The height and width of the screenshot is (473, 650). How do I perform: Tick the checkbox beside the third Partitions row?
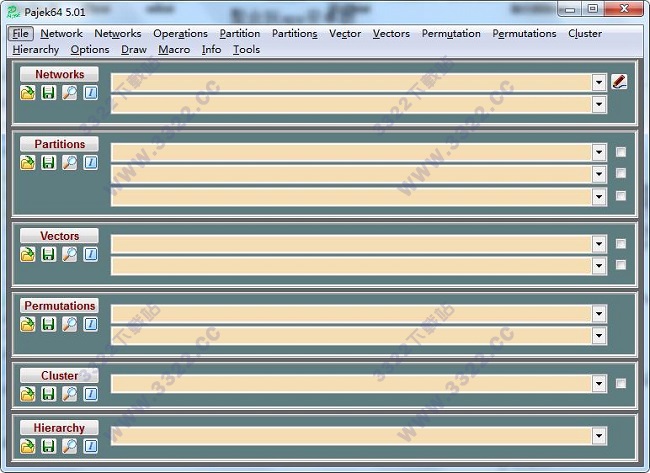(621, 196)
